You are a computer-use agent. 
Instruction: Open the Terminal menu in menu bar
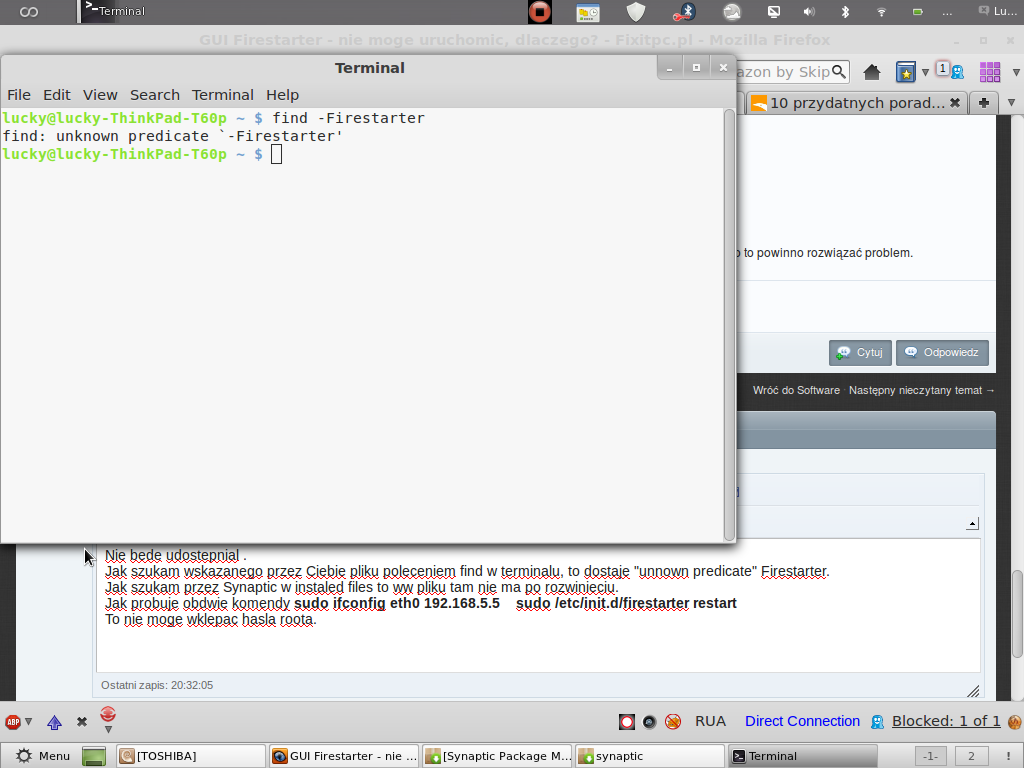click(223, 95)
